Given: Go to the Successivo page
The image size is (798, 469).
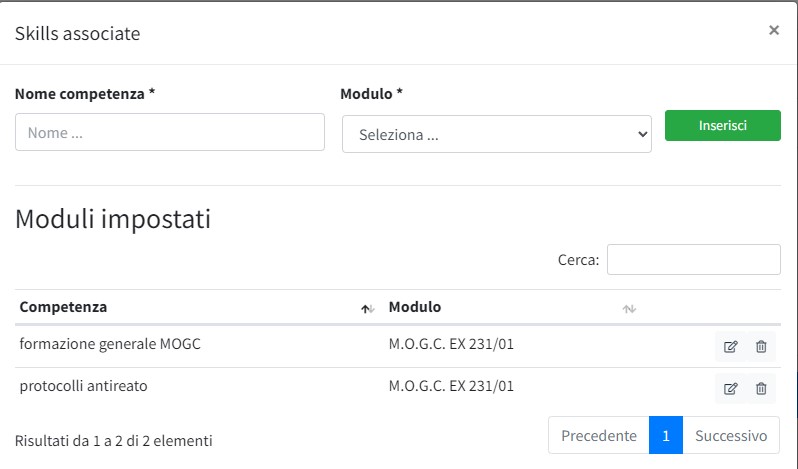Looking at the screenshot, I should tap(730, 436).
